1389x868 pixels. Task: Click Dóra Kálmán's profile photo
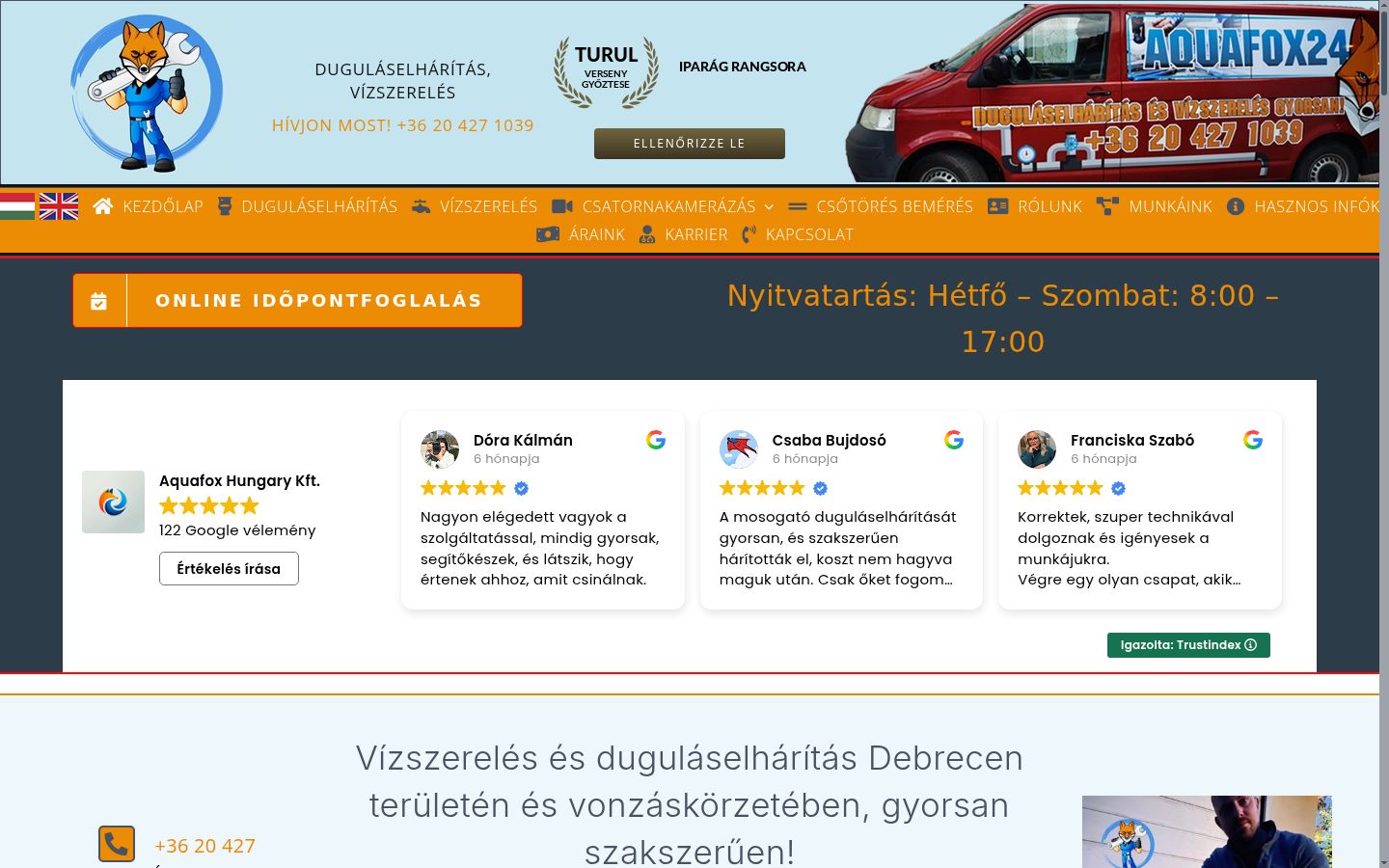click(x=440, y=449)
